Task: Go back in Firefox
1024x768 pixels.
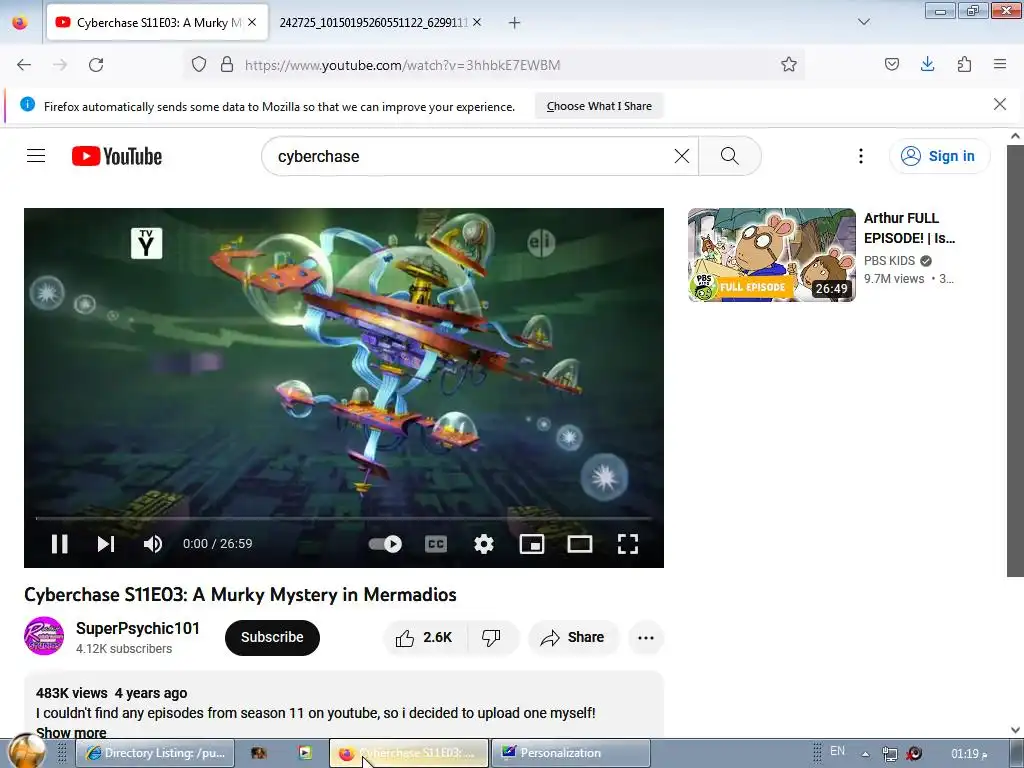Action: (x=24, y=65)
